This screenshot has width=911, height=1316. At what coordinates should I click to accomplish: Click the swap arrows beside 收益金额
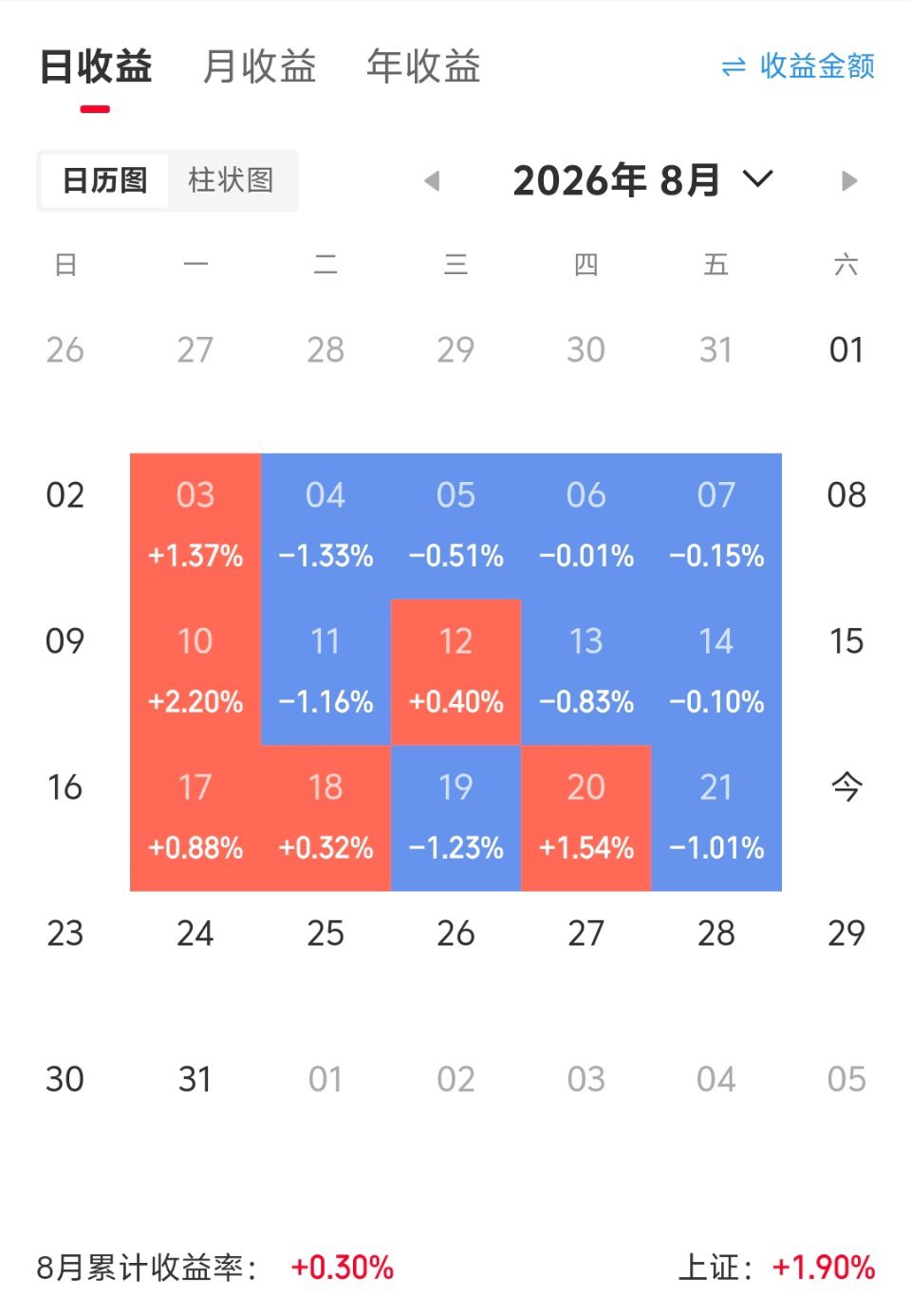click(x=734, y=66)
